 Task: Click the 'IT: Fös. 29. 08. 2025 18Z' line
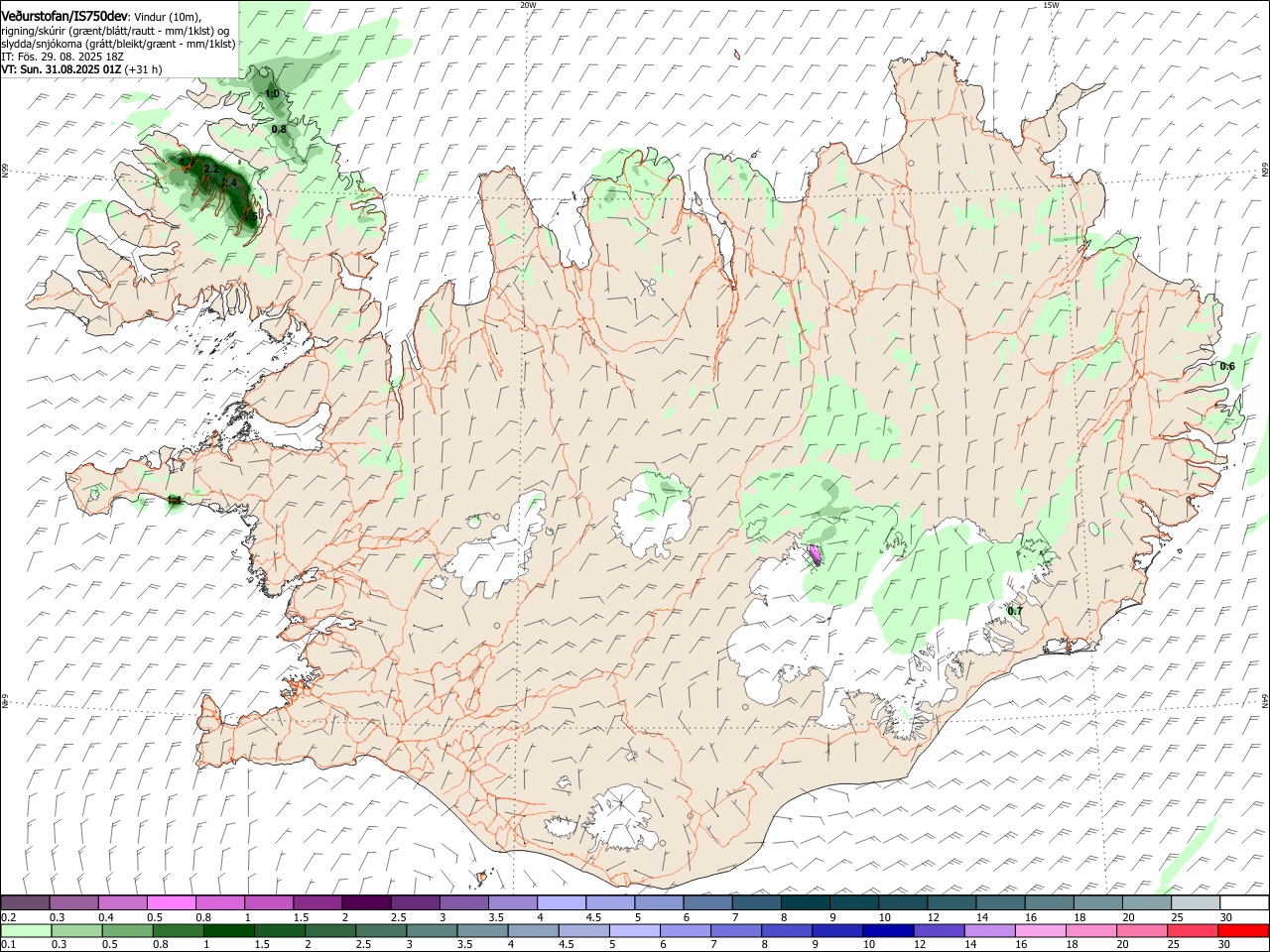pyautogui.click(x=63, y=57)
